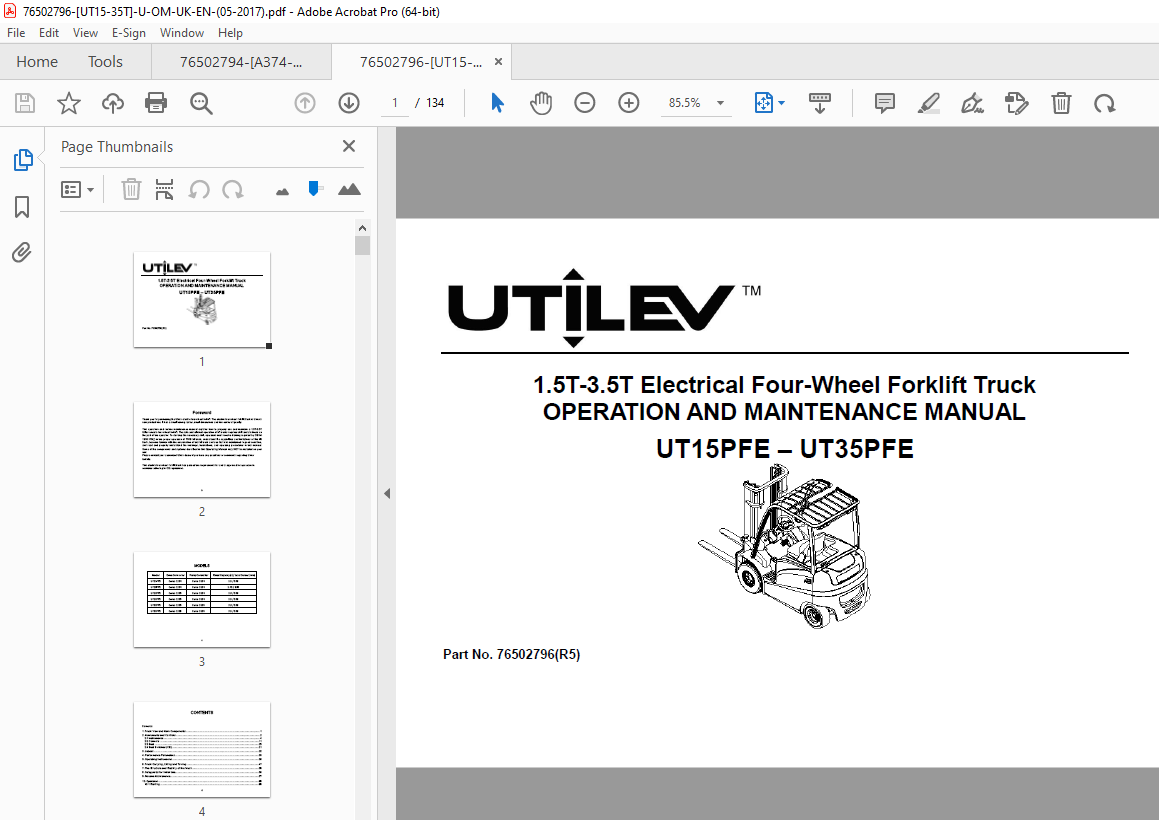
Task: Enlarge thumbnail size large mountain
Action: click(349, 189)
